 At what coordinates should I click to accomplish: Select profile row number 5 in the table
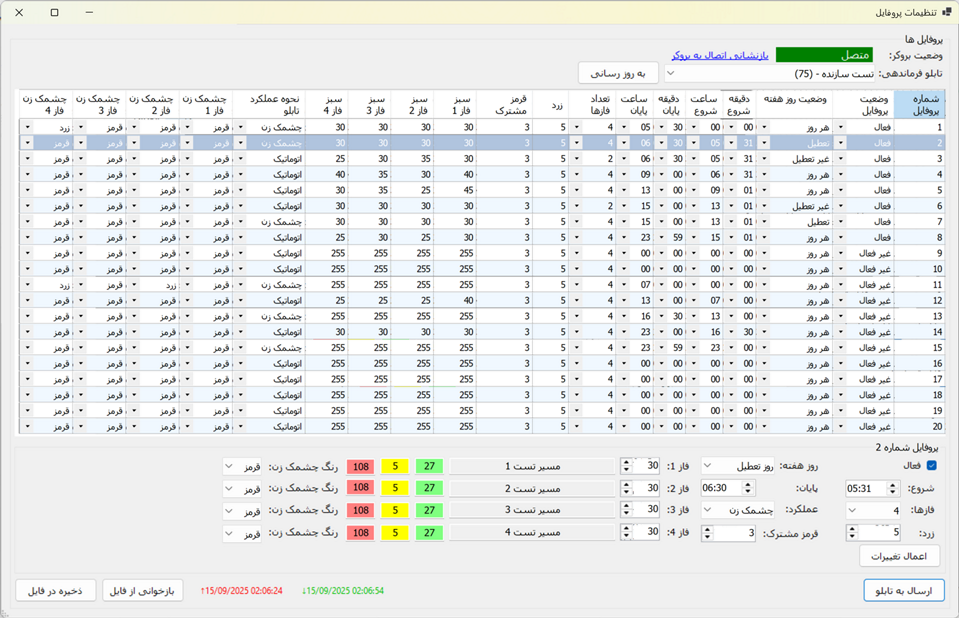click(919, 190)
